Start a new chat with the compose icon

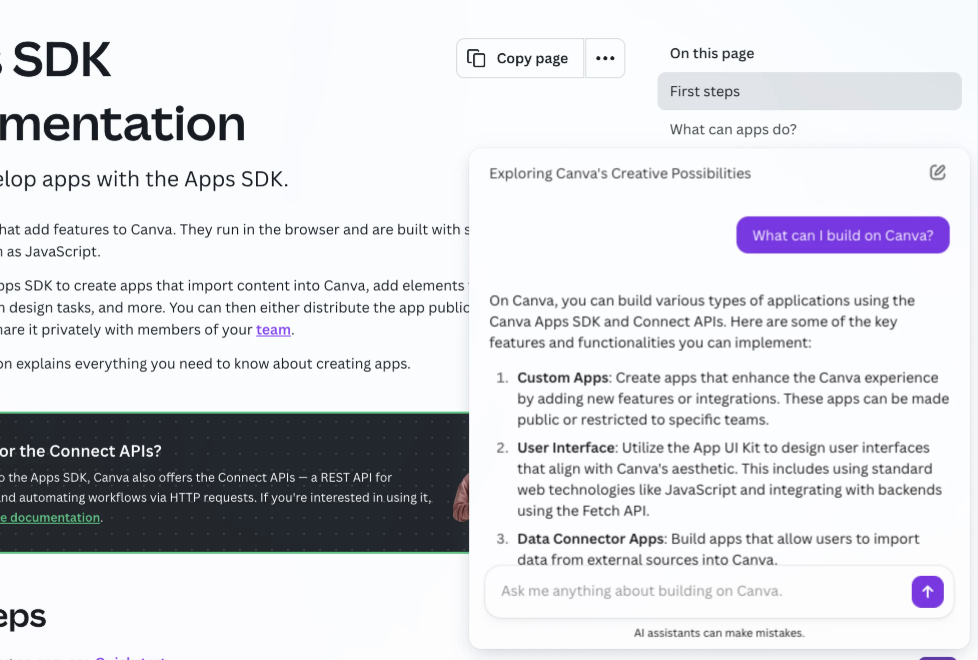click(937, 172)
